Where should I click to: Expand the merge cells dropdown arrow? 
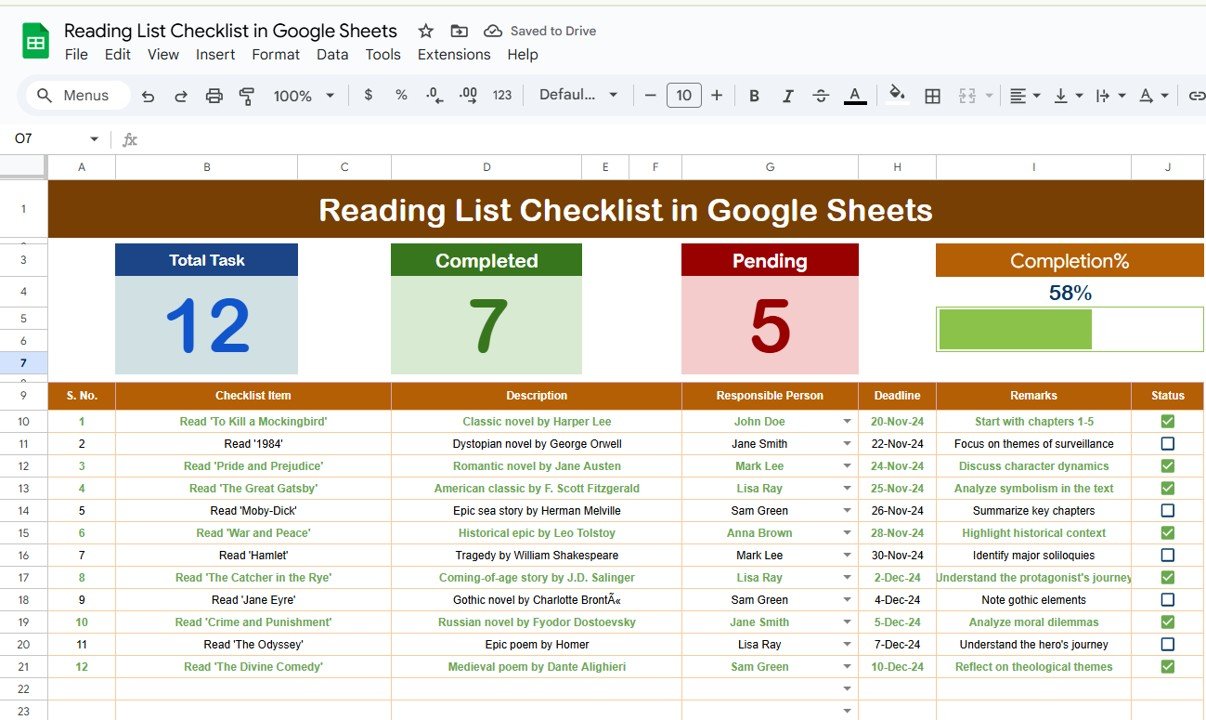point(989,96)
